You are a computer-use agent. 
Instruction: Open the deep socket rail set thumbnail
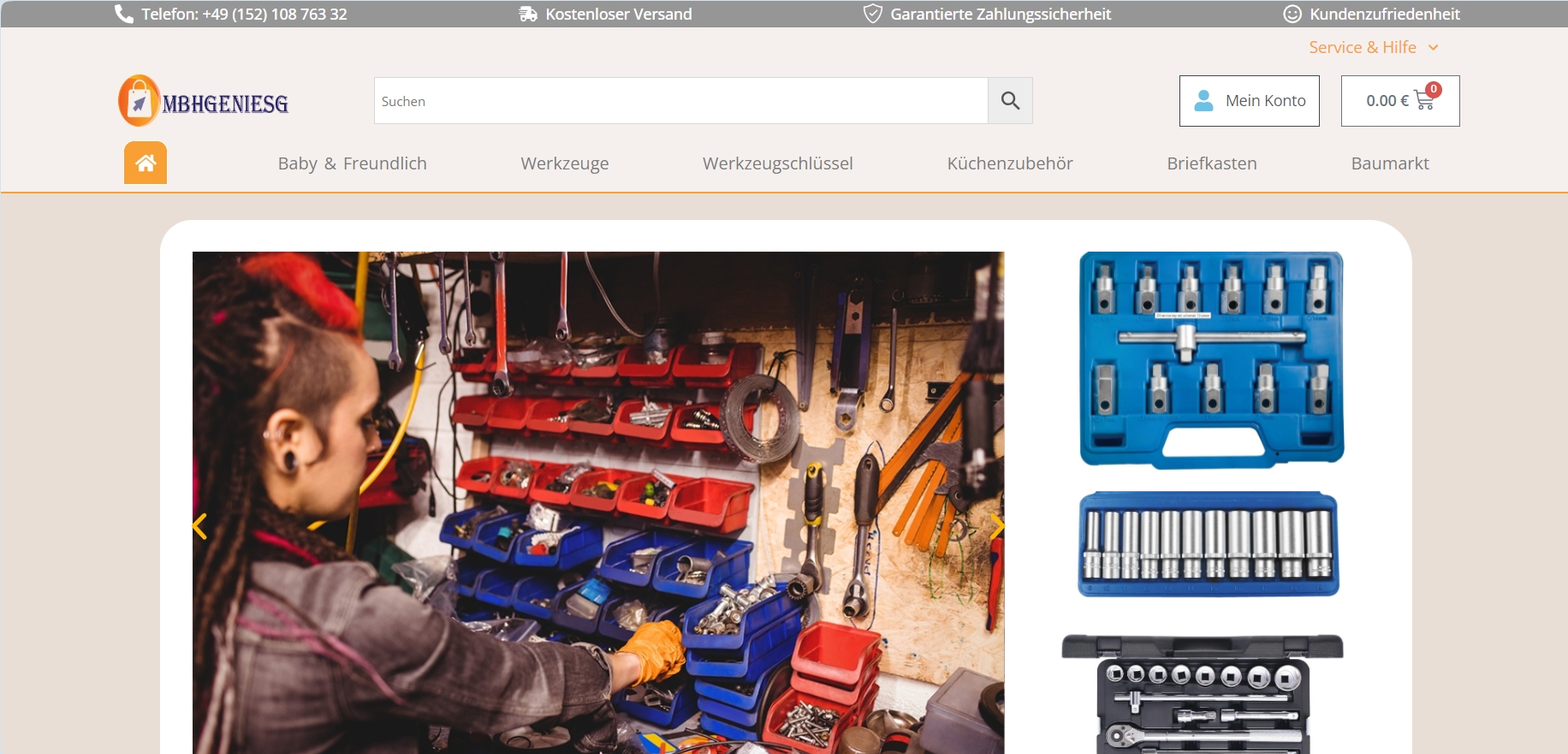pyautogui.click(x=1209, y=544)
